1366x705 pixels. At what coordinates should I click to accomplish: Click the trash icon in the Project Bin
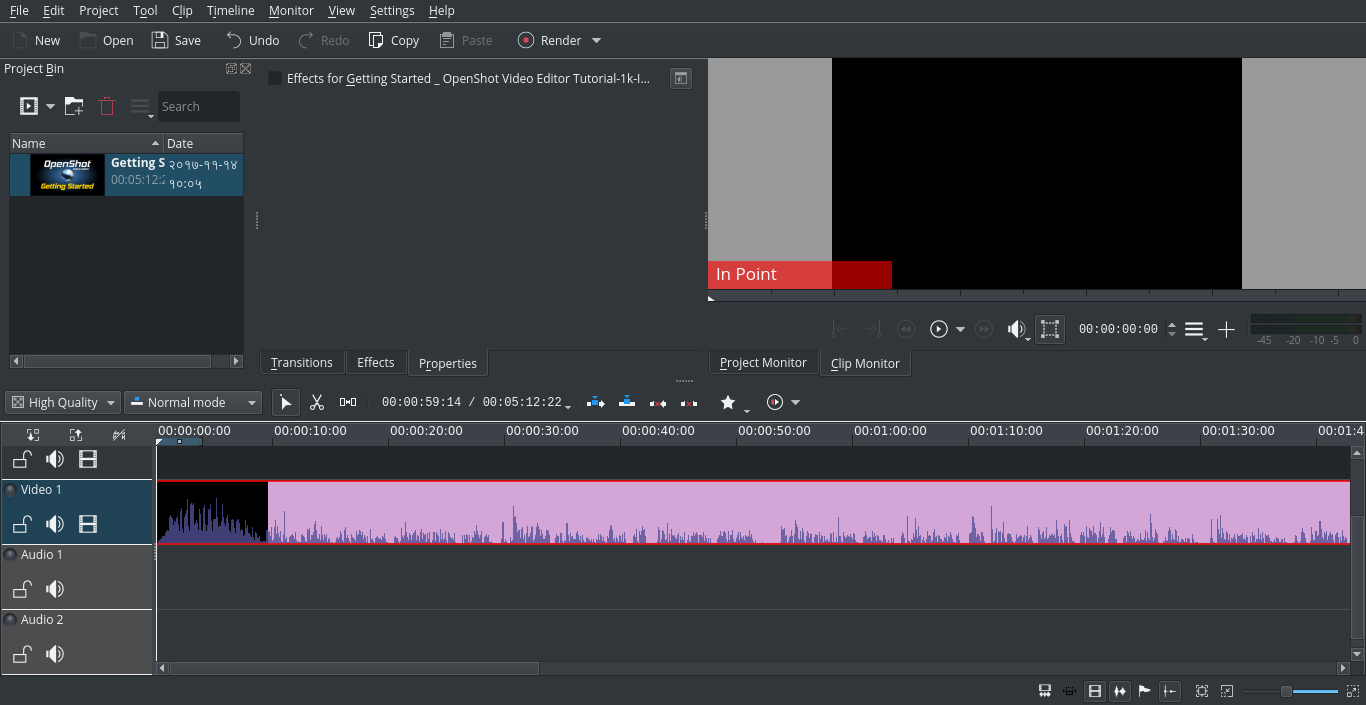[x=106, y=105]
